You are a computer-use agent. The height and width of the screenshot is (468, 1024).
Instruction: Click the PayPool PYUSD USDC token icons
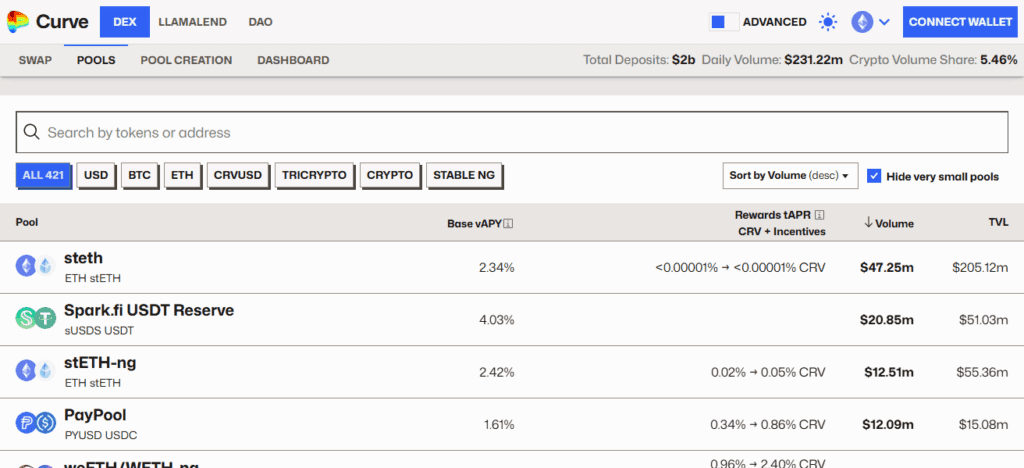pos(36,423)
